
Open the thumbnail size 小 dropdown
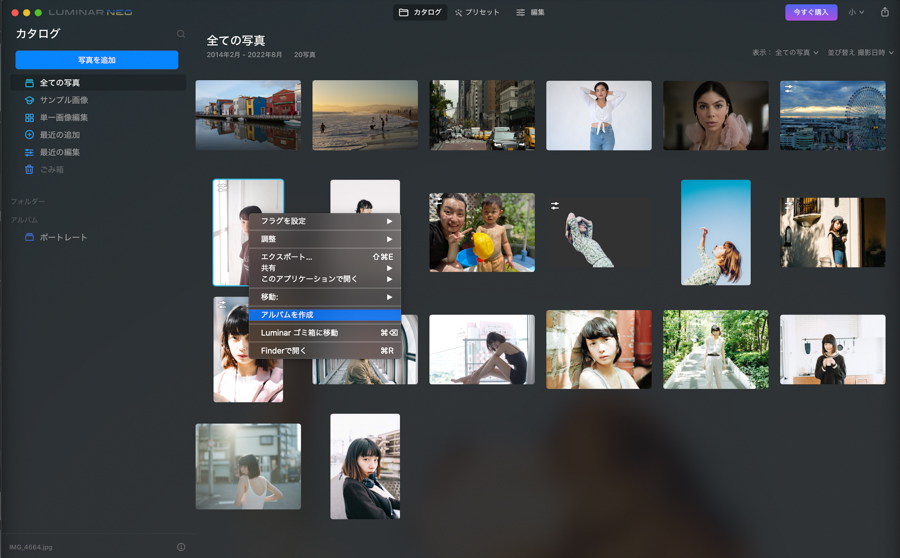point(856,12)
